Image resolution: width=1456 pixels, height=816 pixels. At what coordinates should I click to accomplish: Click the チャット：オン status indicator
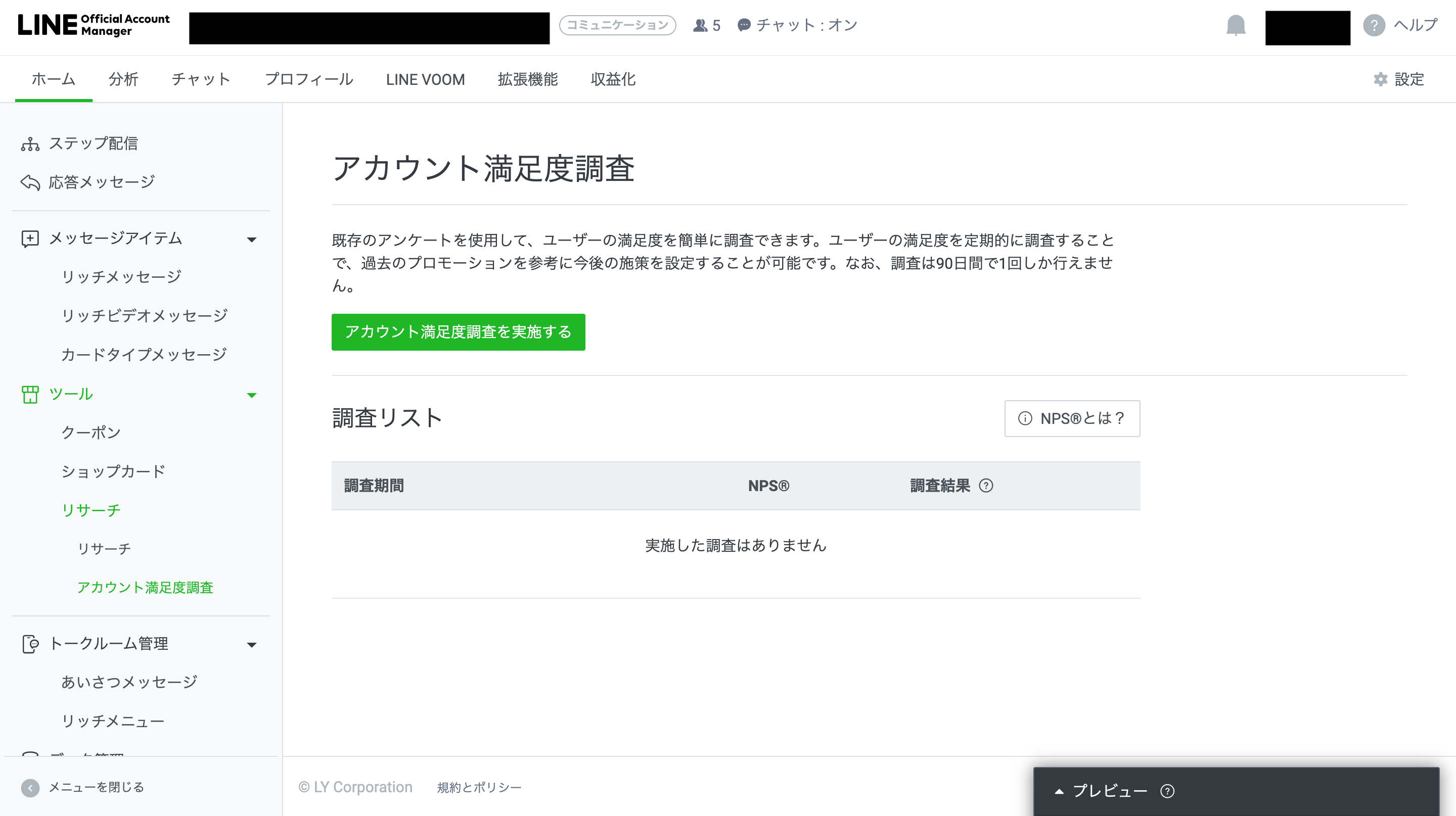(x=798, y=25)
